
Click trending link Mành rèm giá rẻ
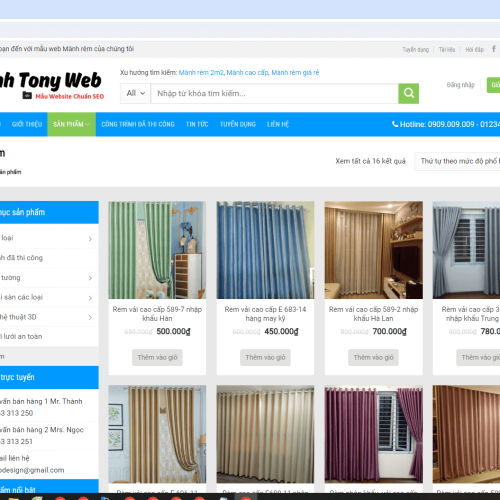coord(295,73)
